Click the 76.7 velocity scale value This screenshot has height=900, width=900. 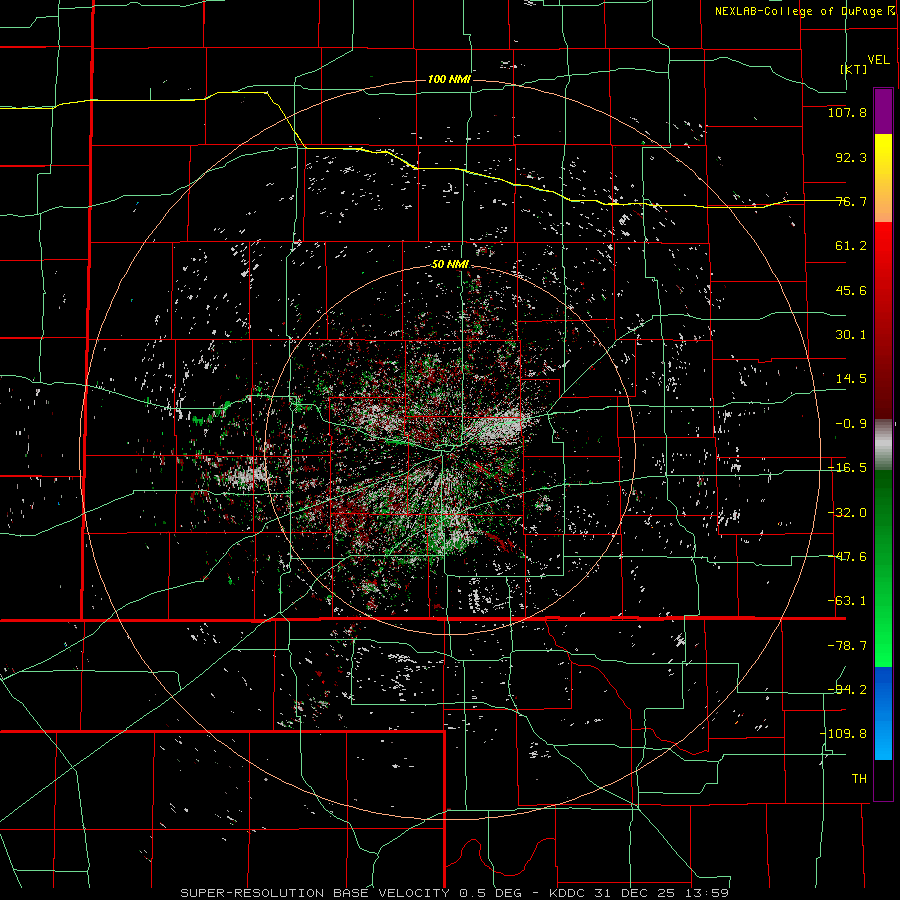click(851, 201)
